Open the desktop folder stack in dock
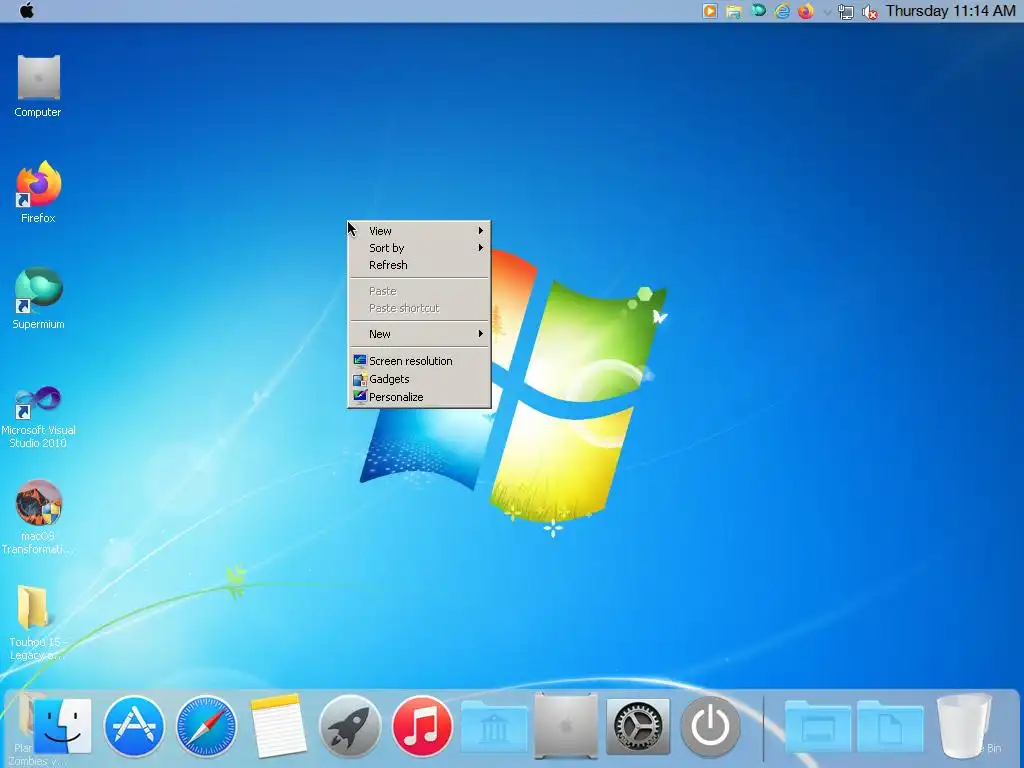1024x768 pixels. [x=818, y=726]
